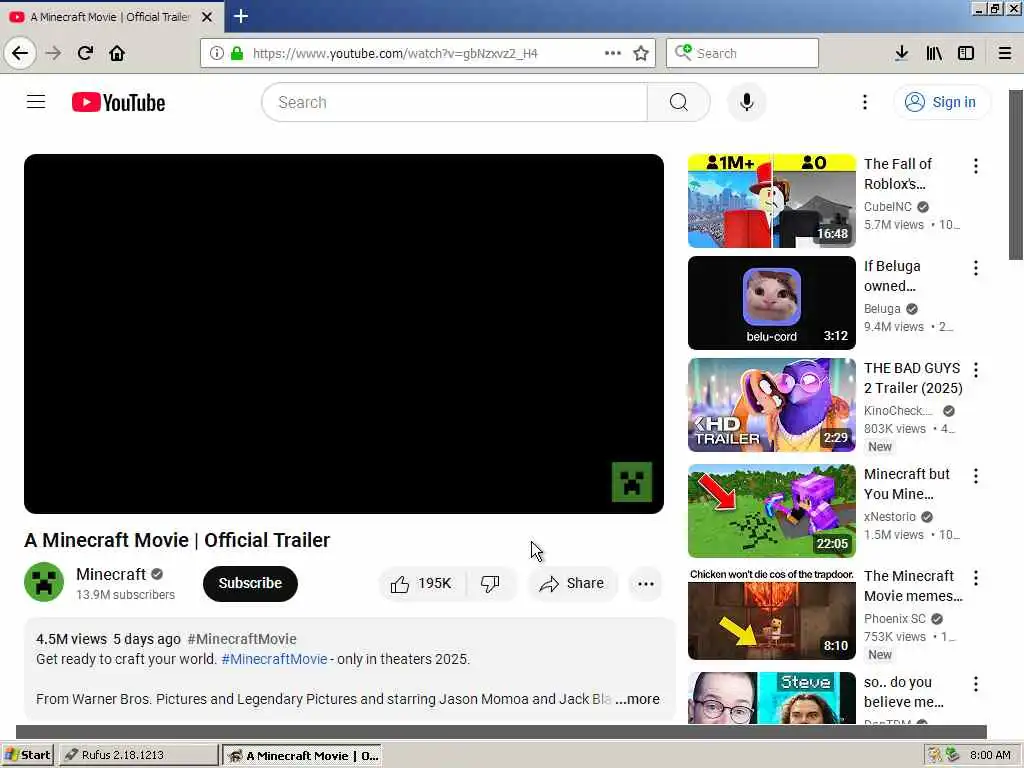Screen dimensions: 1024x768
Task: Click the creeper watermark on the video
Action: point(632,482)
